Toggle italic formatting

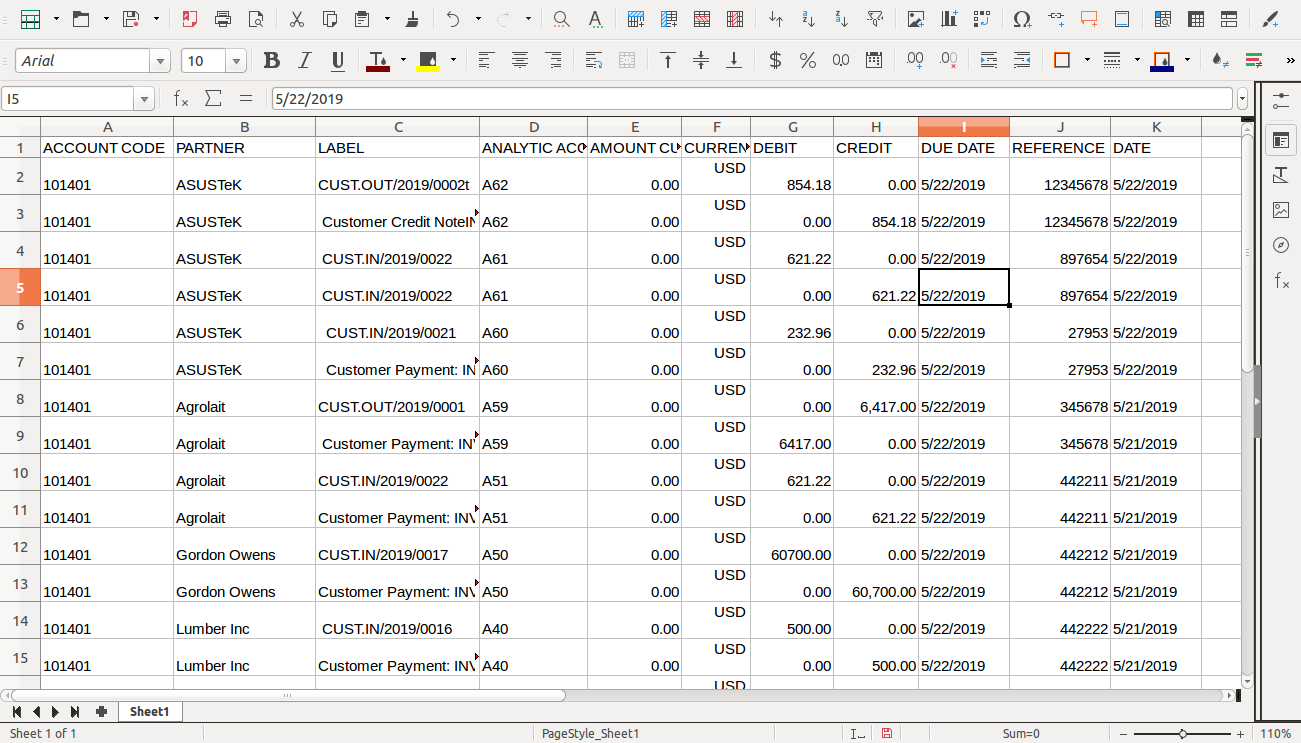tap(305, 61)
